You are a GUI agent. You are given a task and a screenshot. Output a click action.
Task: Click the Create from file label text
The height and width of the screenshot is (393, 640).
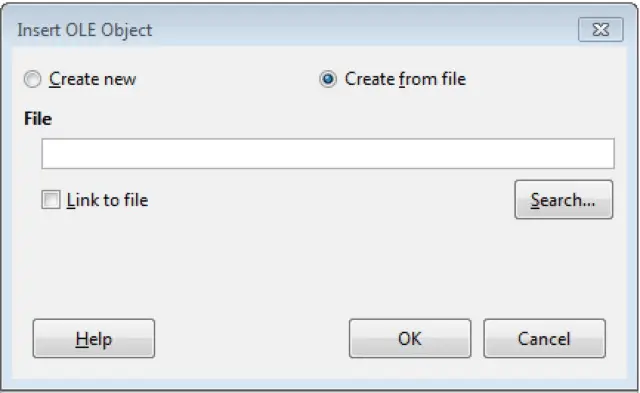405,79
